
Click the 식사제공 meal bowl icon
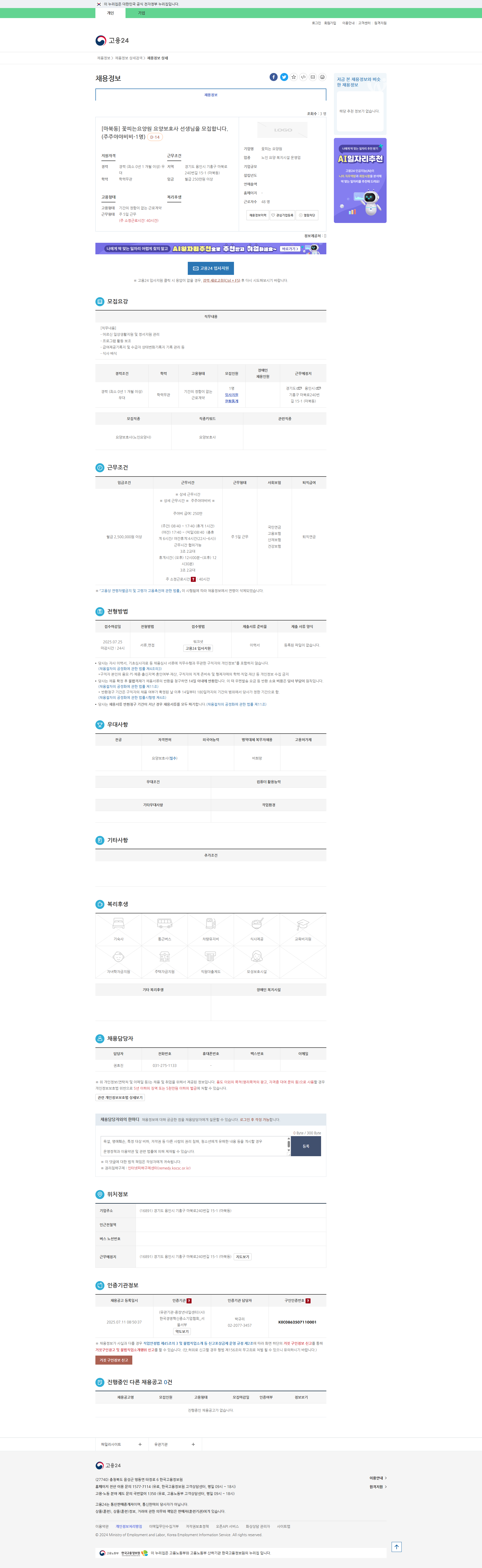click(257, 923)
